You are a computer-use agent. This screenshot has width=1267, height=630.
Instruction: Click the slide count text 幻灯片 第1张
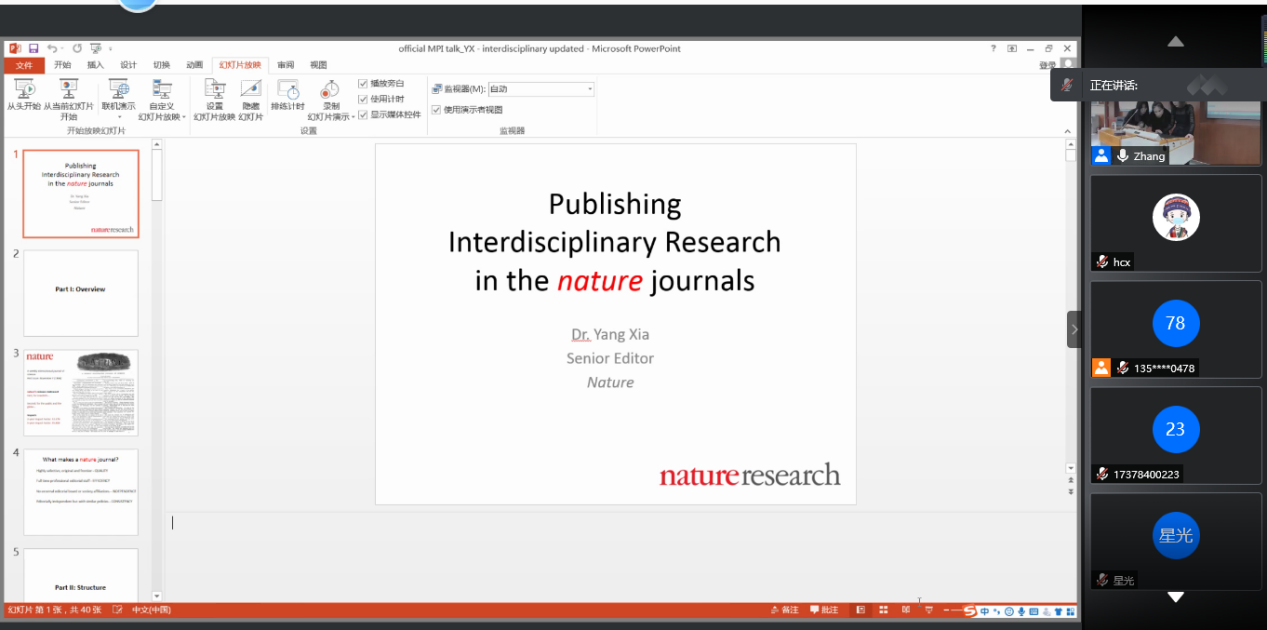[55, 610]
